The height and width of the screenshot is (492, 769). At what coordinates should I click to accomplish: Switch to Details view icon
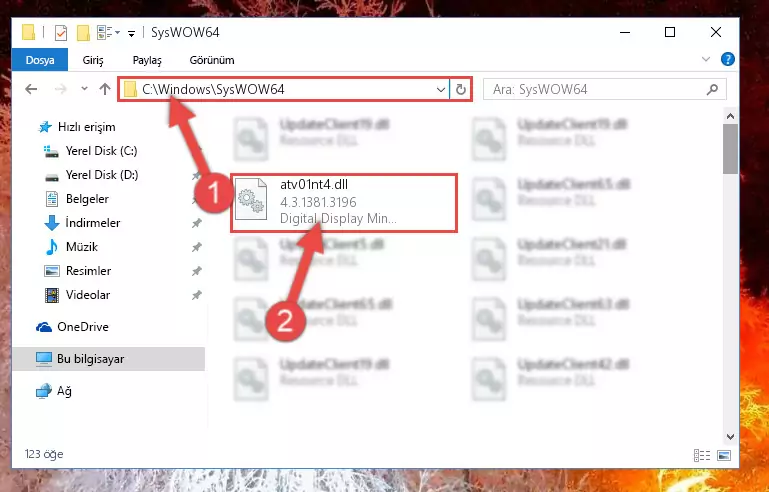point(702,455)
